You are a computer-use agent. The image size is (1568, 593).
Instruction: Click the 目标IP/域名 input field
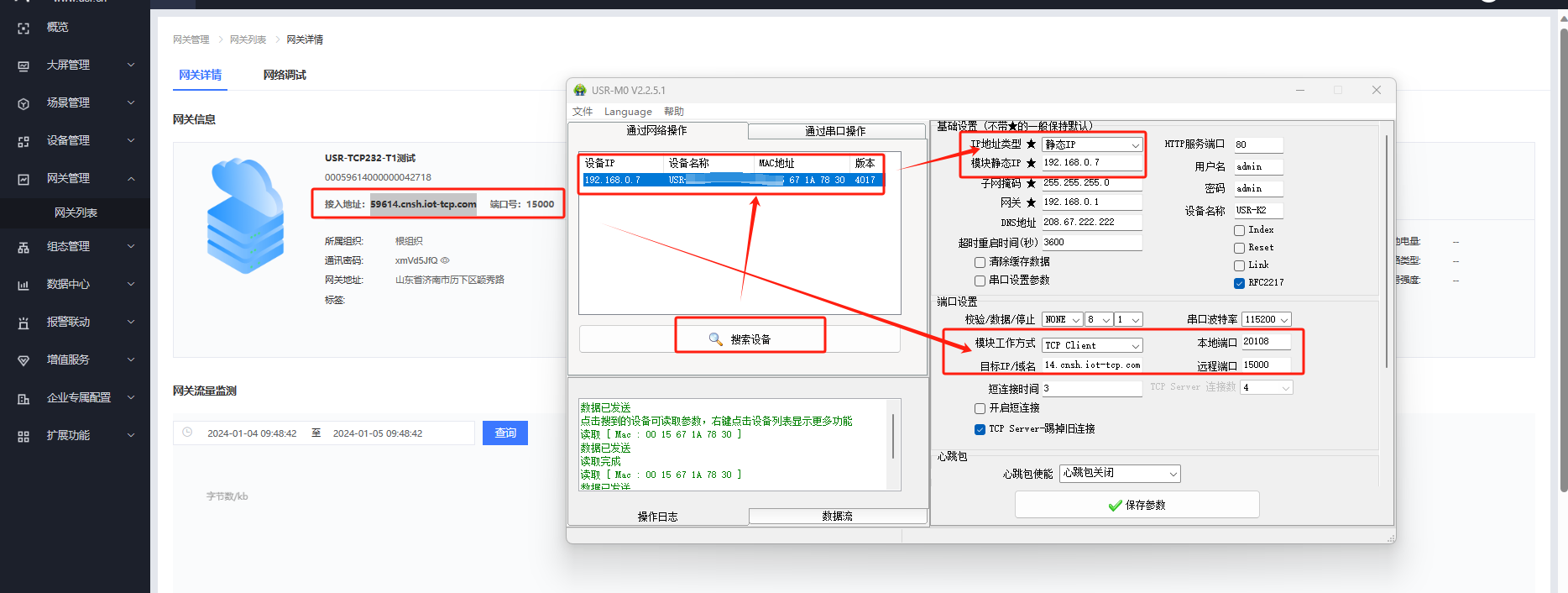[1091, 365]
